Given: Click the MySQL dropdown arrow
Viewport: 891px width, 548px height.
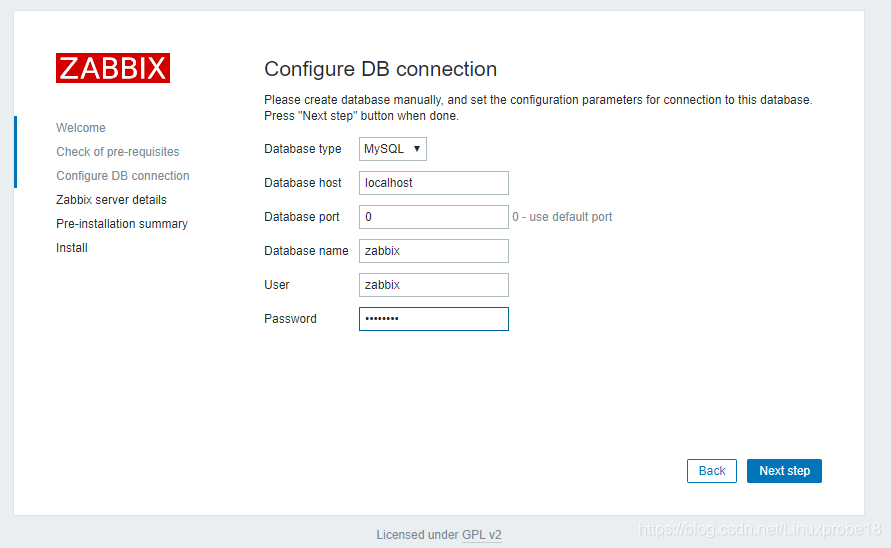Looking at the screenshot, I should pyautogui.click(x=417, y=149).
